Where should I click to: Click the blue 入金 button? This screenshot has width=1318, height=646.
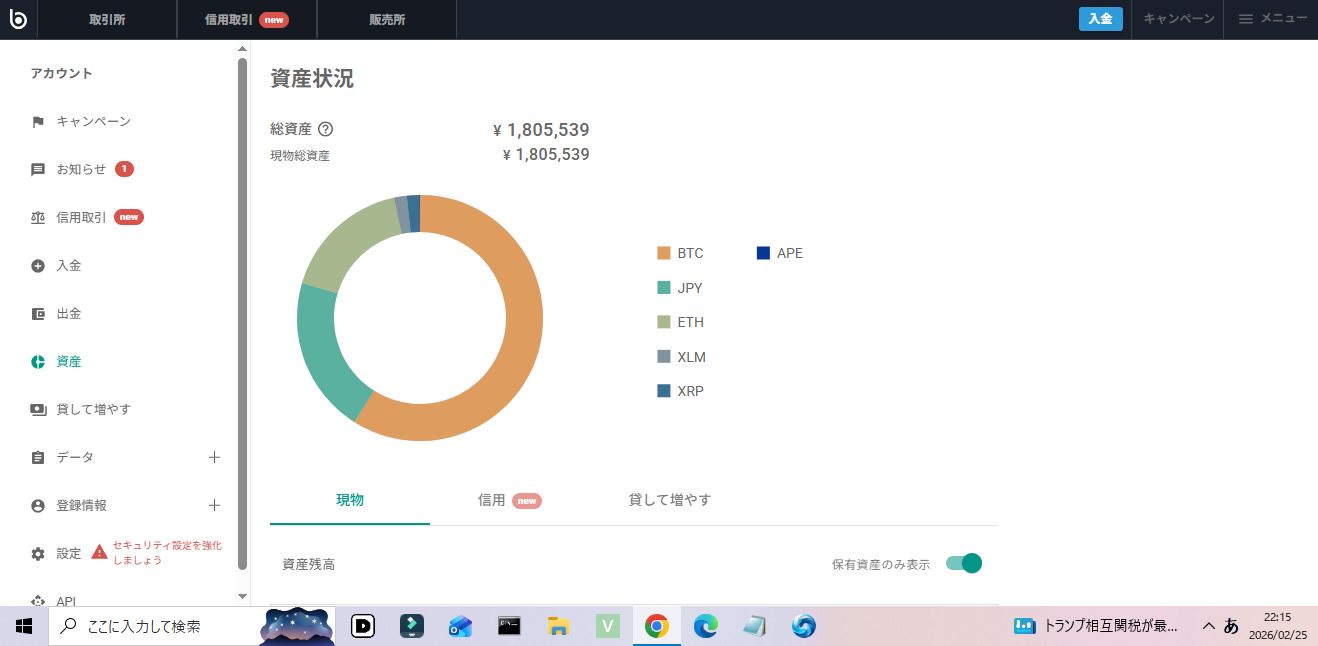pos(1100,19)
